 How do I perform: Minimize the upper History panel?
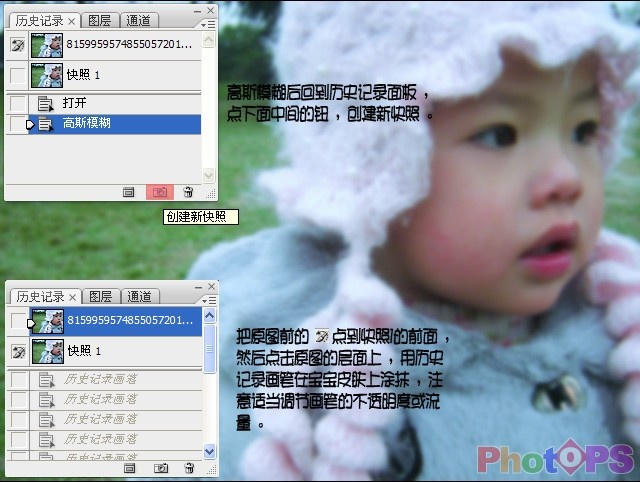click(198, 11)
